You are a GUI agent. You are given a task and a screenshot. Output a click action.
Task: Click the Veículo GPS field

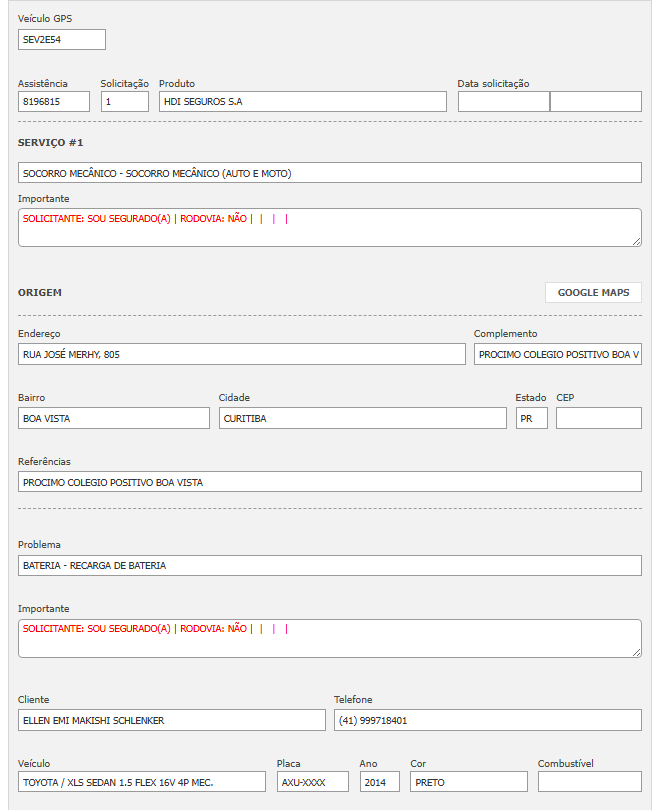(62, 39)
